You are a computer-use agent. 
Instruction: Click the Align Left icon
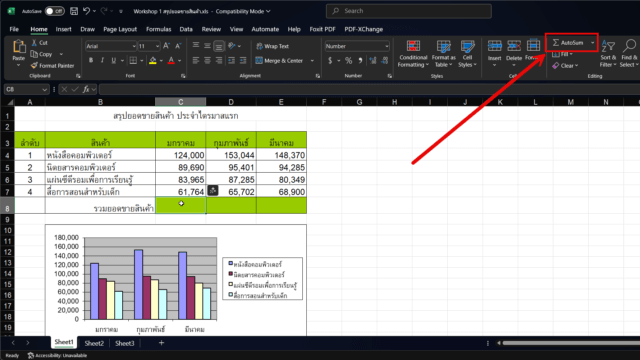[196, 60]
